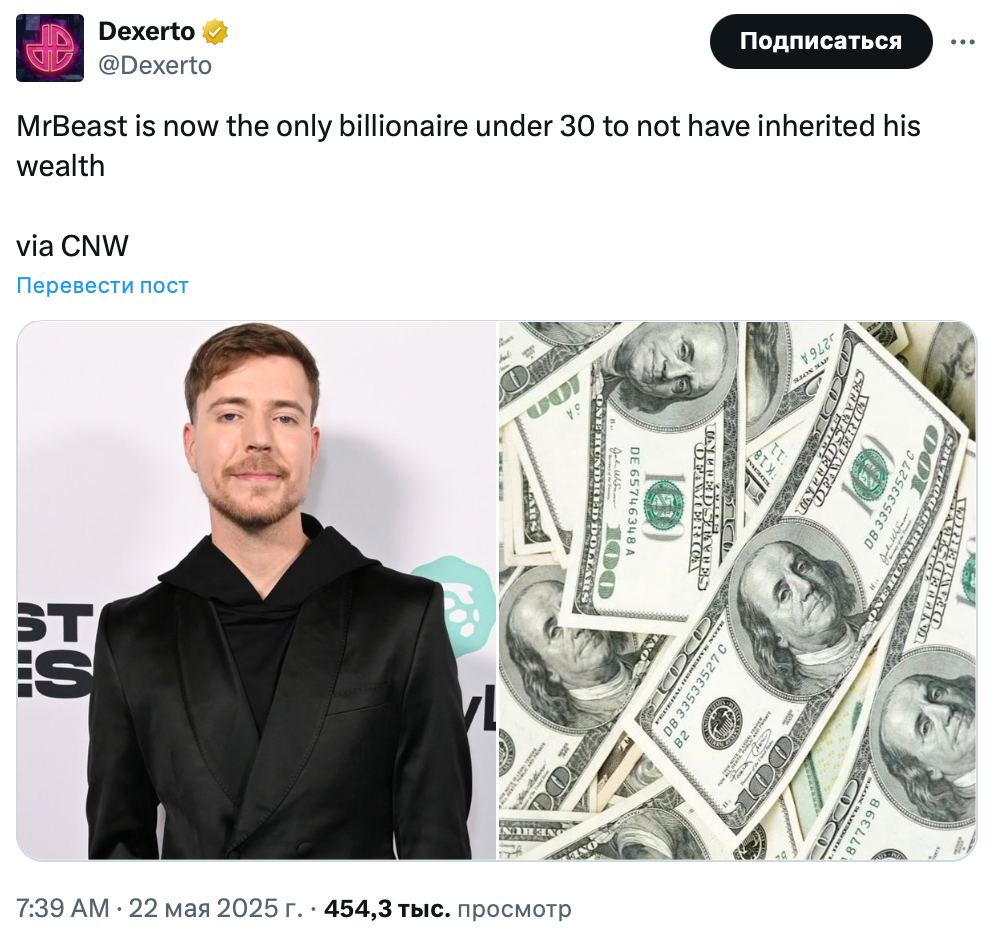Screen dimensions: 1002x940
Task: Click the green seal on the upper bill
Action: point(664,500)
